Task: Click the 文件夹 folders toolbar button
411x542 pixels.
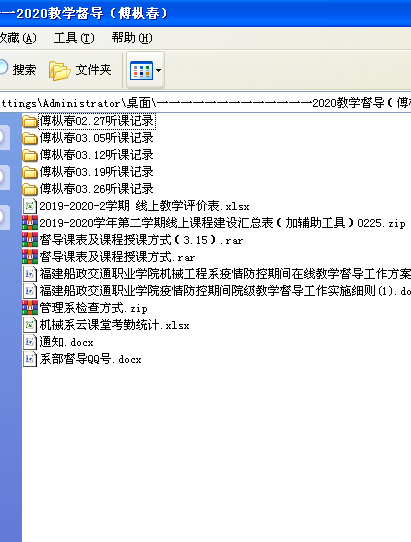Action: [80, 70]
